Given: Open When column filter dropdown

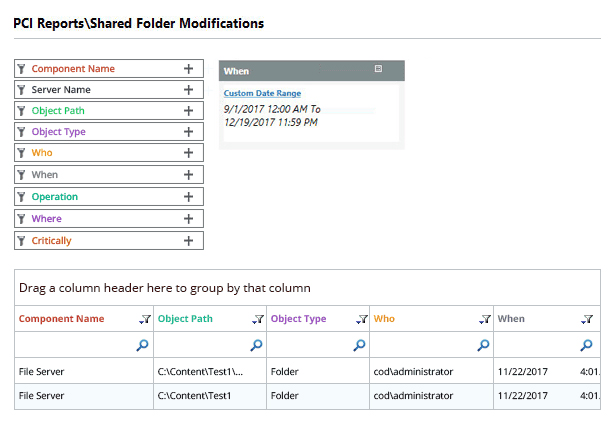Looking at the screenshot, I should (x=587, y=319).
